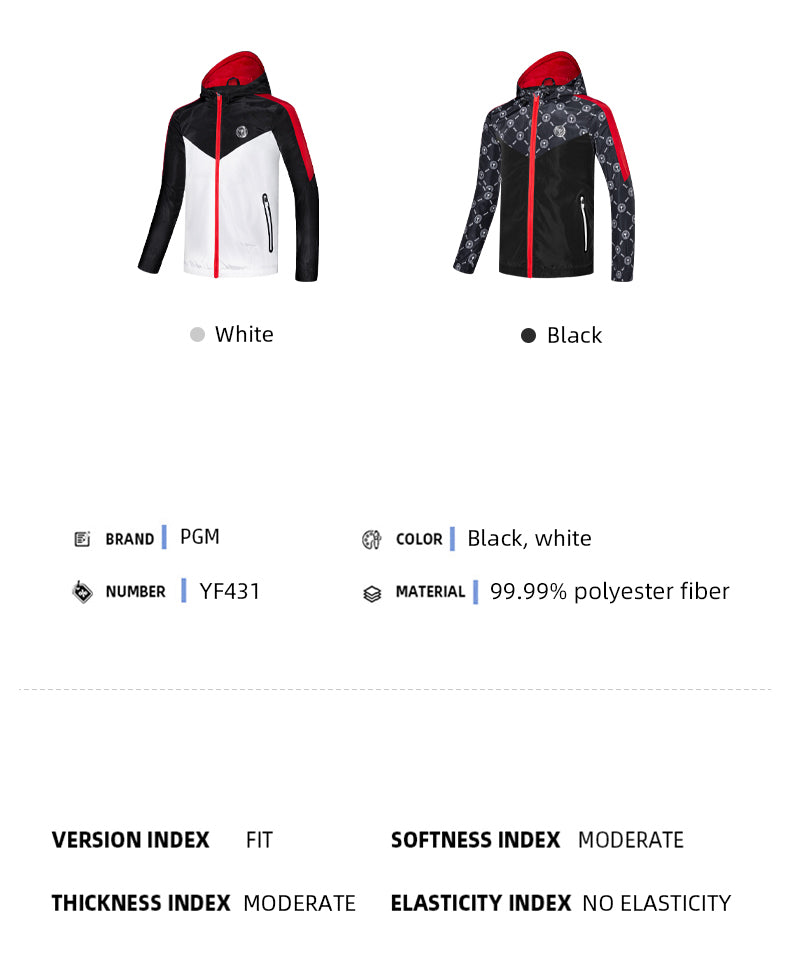The image size is (790, 978).
Task: Click the PGM brand name
Action: (200, 536)
